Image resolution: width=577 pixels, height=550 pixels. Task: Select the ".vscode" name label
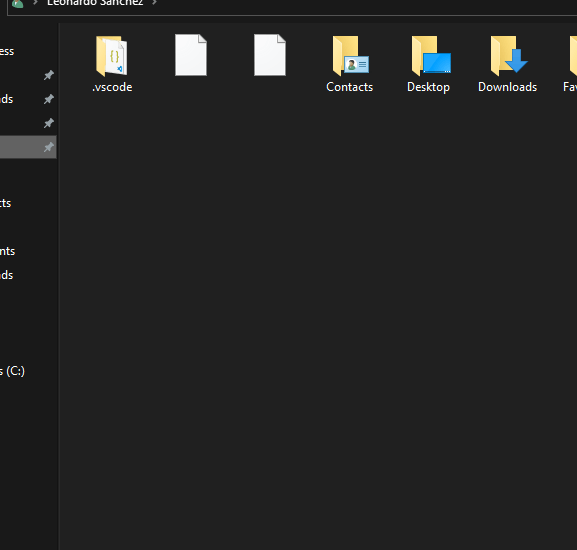[x=112, y=87]
